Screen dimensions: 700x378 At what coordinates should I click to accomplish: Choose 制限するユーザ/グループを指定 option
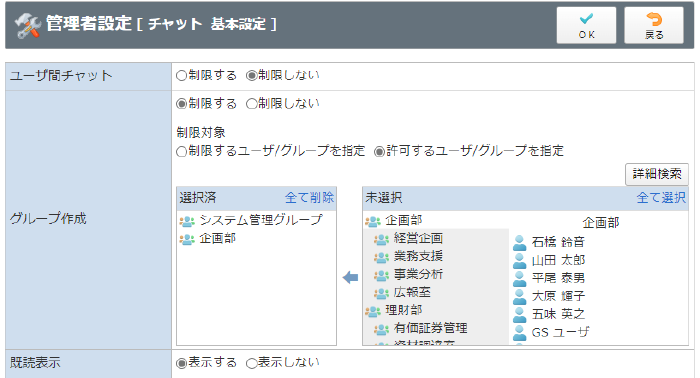tap(181, 152)
